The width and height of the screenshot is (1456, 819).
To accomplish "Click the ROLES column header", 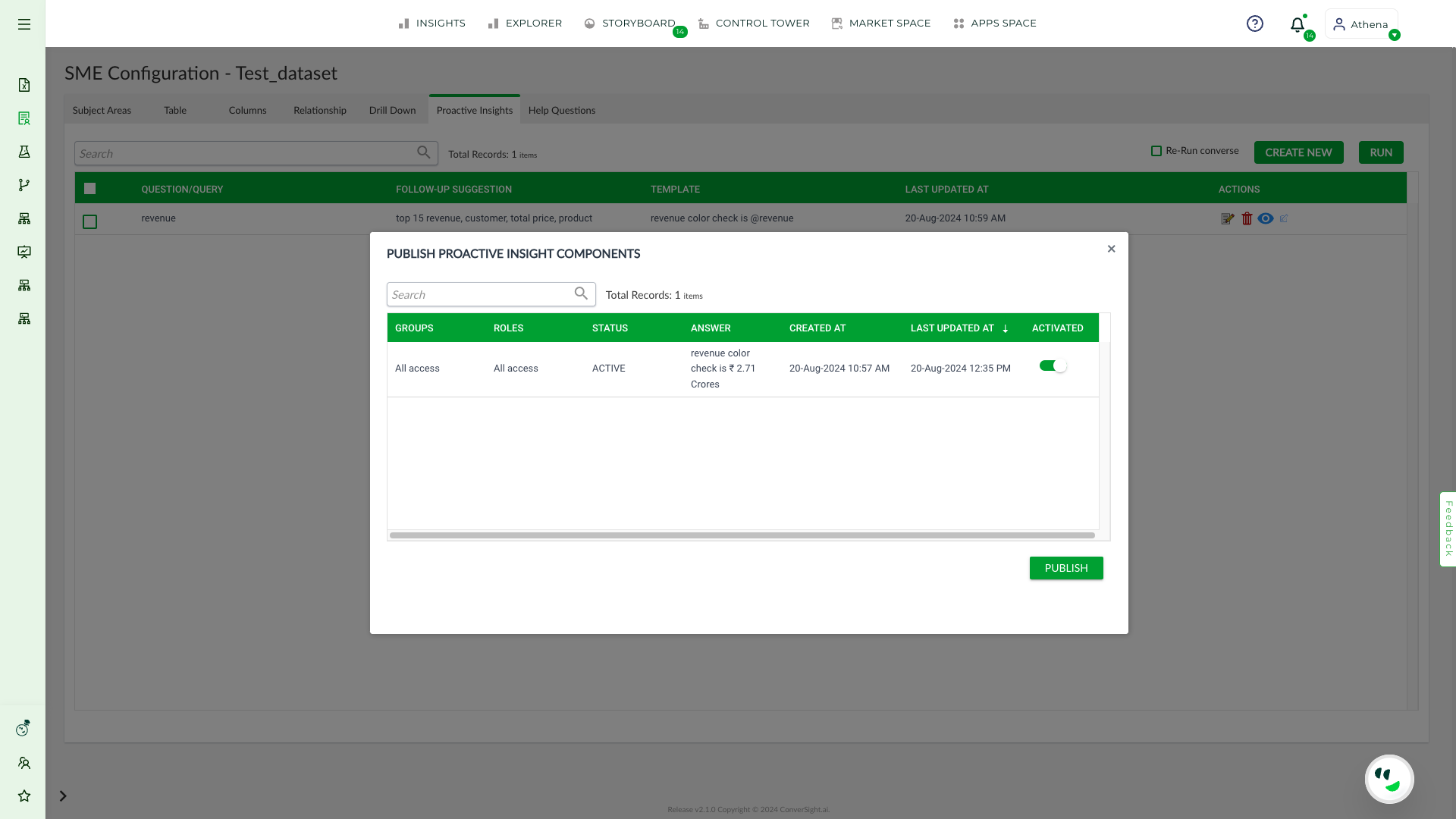I will [x=509, y=328].
